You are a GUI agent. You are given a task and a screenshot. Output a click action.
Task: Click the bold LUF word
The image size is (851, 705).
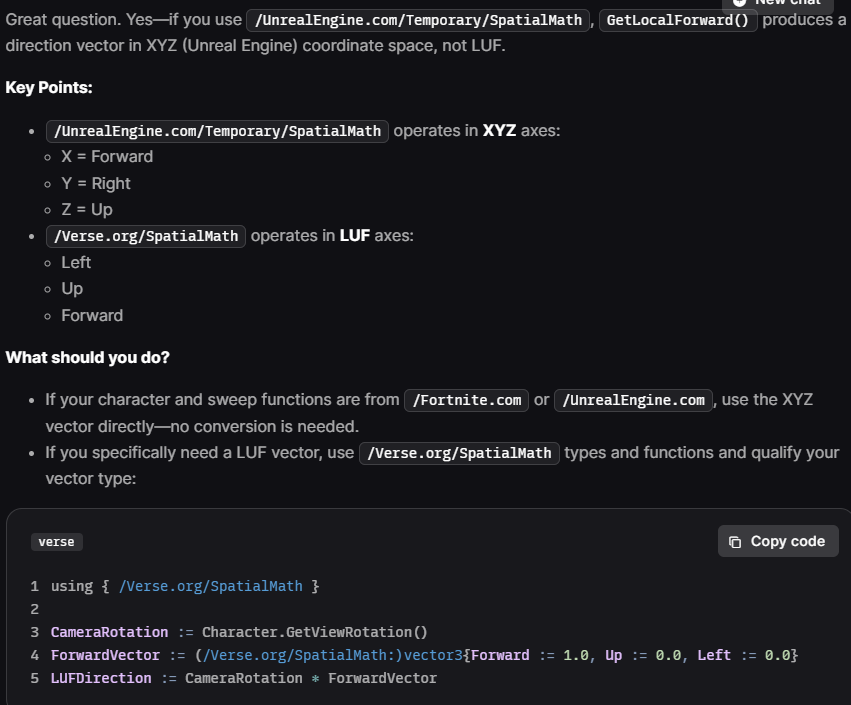click(355, 236)
